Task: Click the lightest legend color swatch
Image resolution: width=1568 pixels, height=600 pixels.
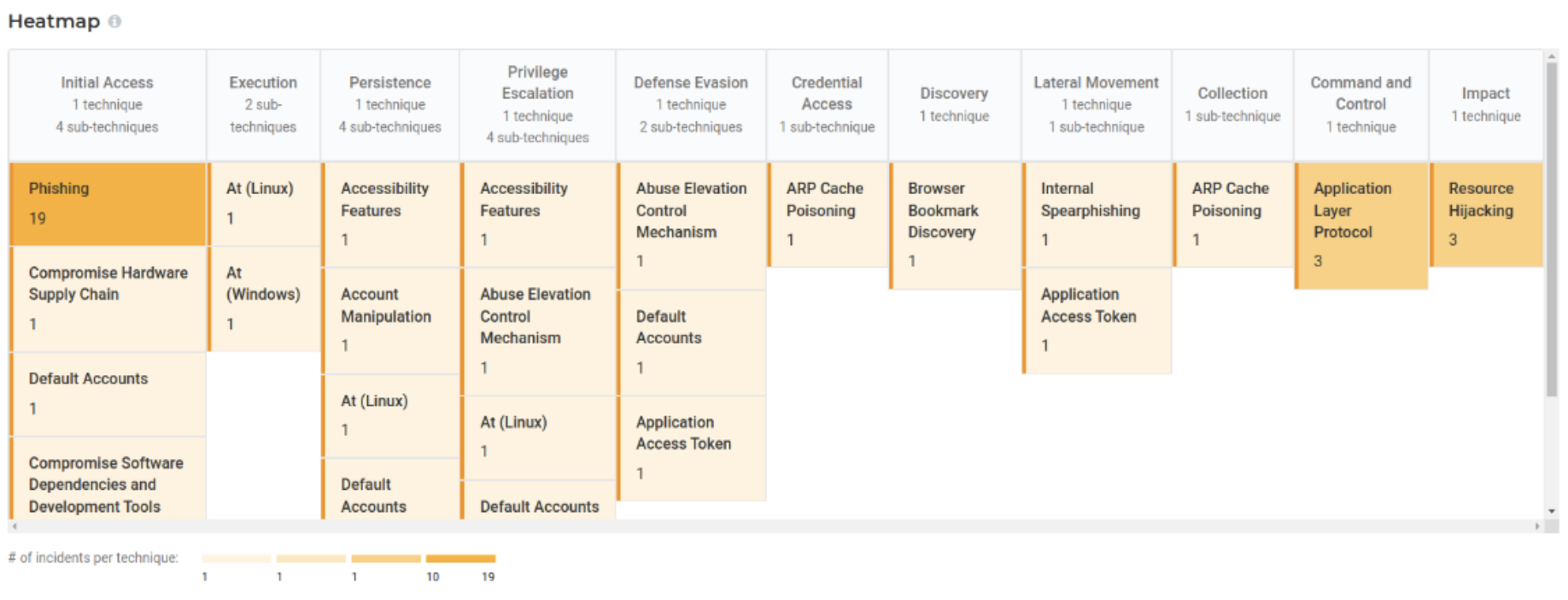Action: (x=236, y=559)
